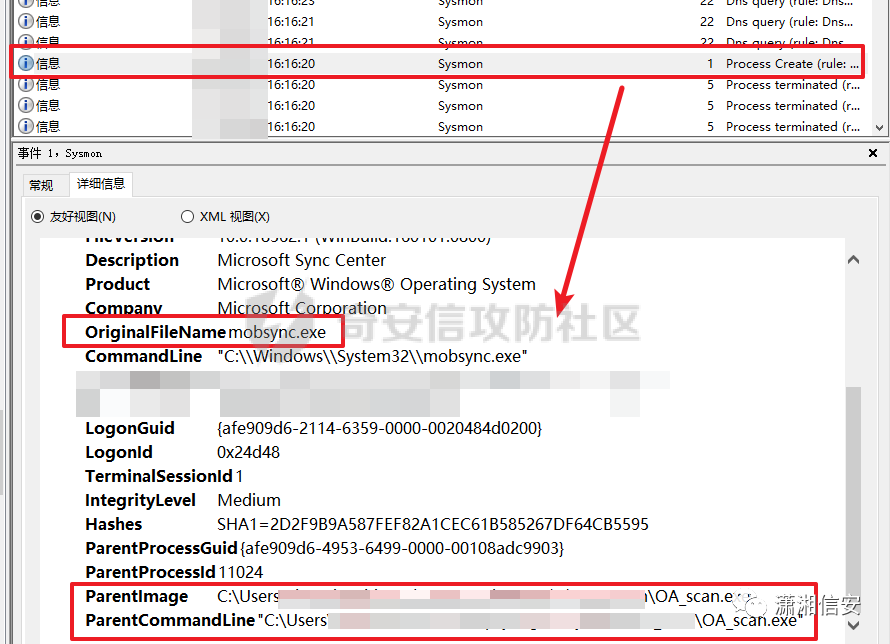Select the XML 视图(X) radio button
The height and width of the screenshot is (644, 890).
tap(187, 217)
